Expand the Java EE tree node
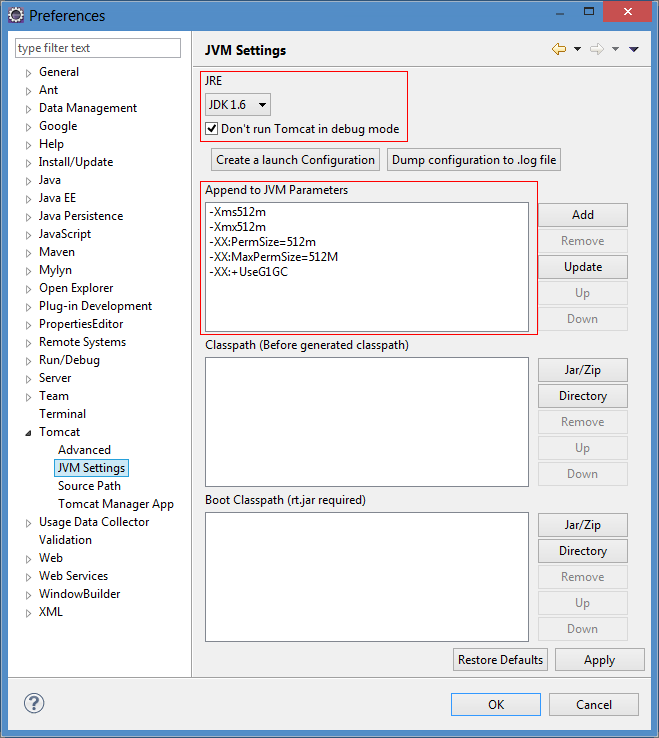This screenshot has width=659, height=738. (28, 199)
